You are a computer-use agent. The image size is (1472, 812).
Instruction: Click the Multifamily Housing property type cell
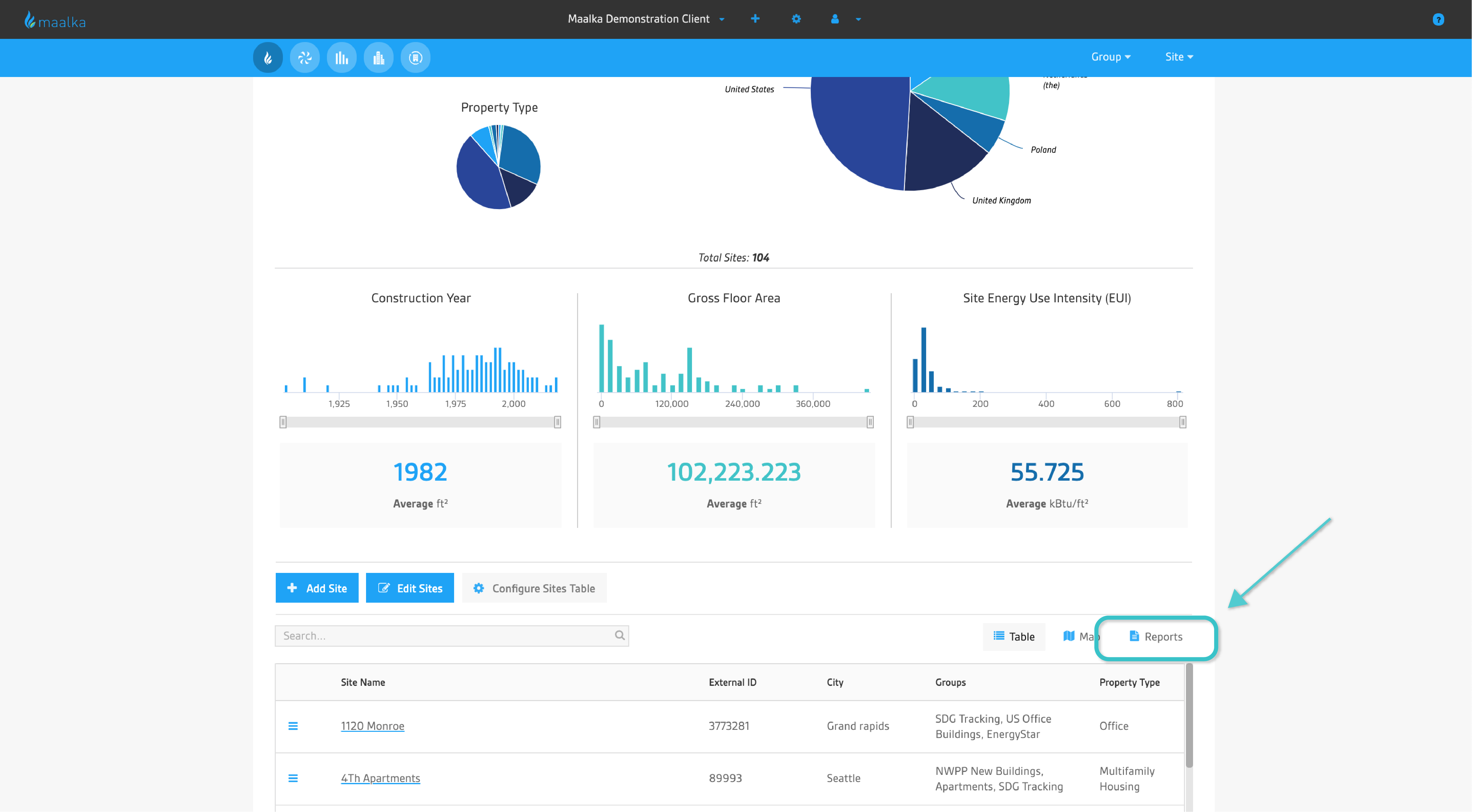(x=1127, y=778)
